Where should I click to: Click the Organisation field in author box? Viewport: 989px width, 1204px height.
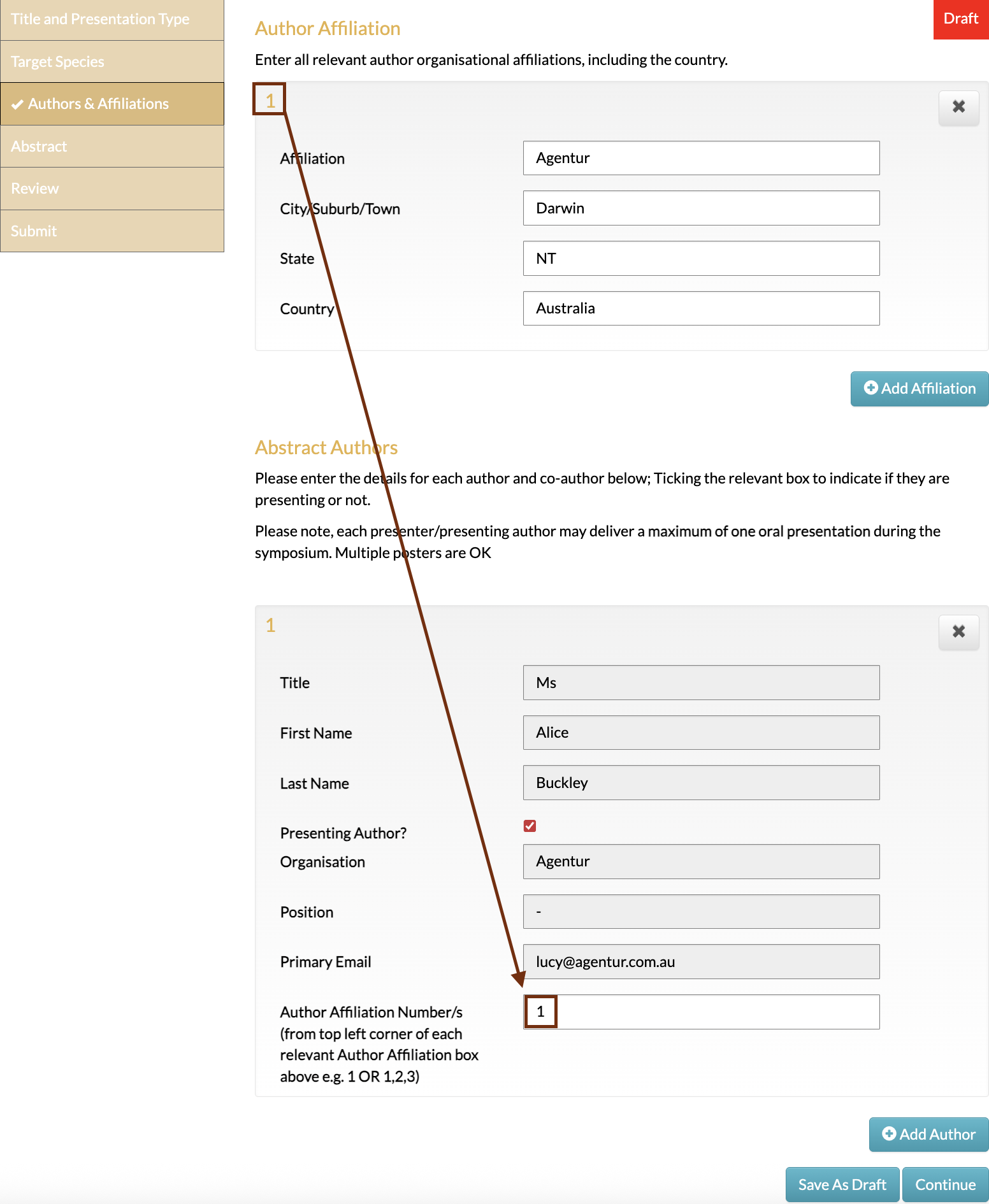click(x=701, y=861)
